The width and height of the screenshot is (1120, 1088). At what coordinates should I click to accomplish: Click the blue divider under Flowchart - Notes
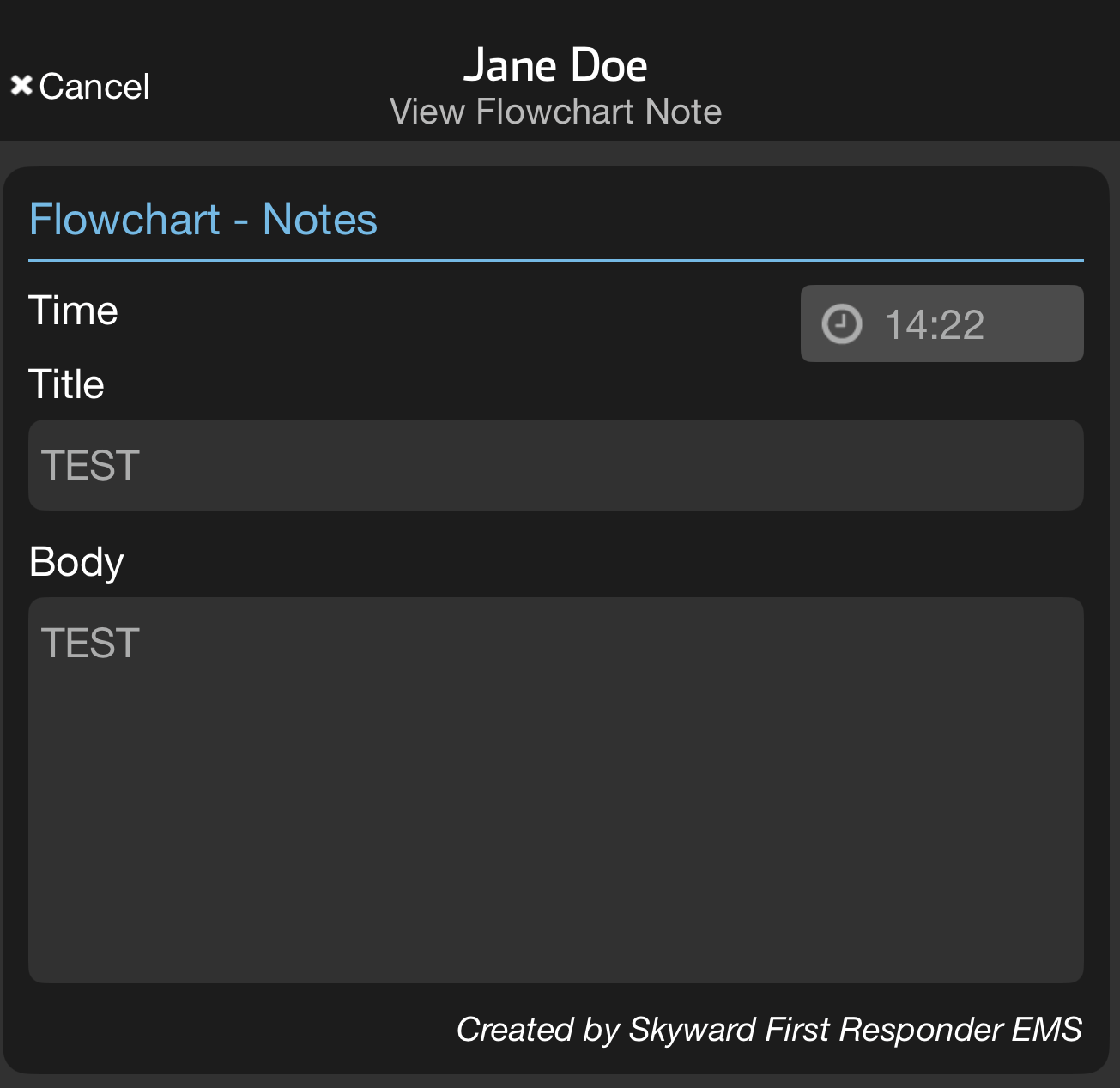(x=555, y=260)
